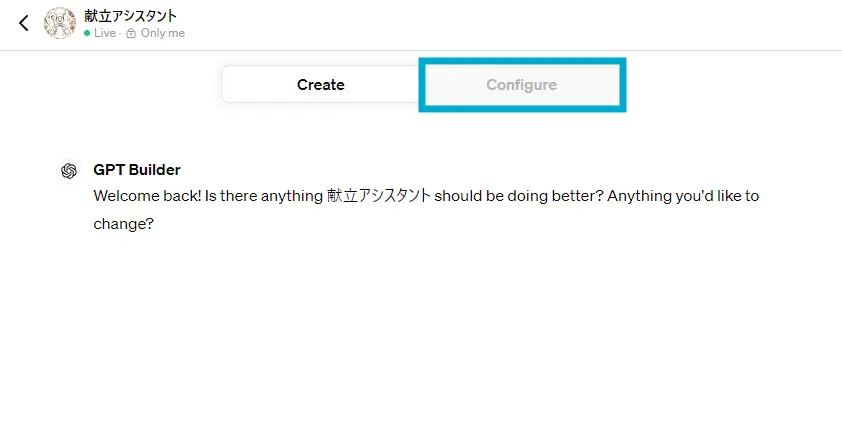Click the empty chat area below the message

pos(420,330)
